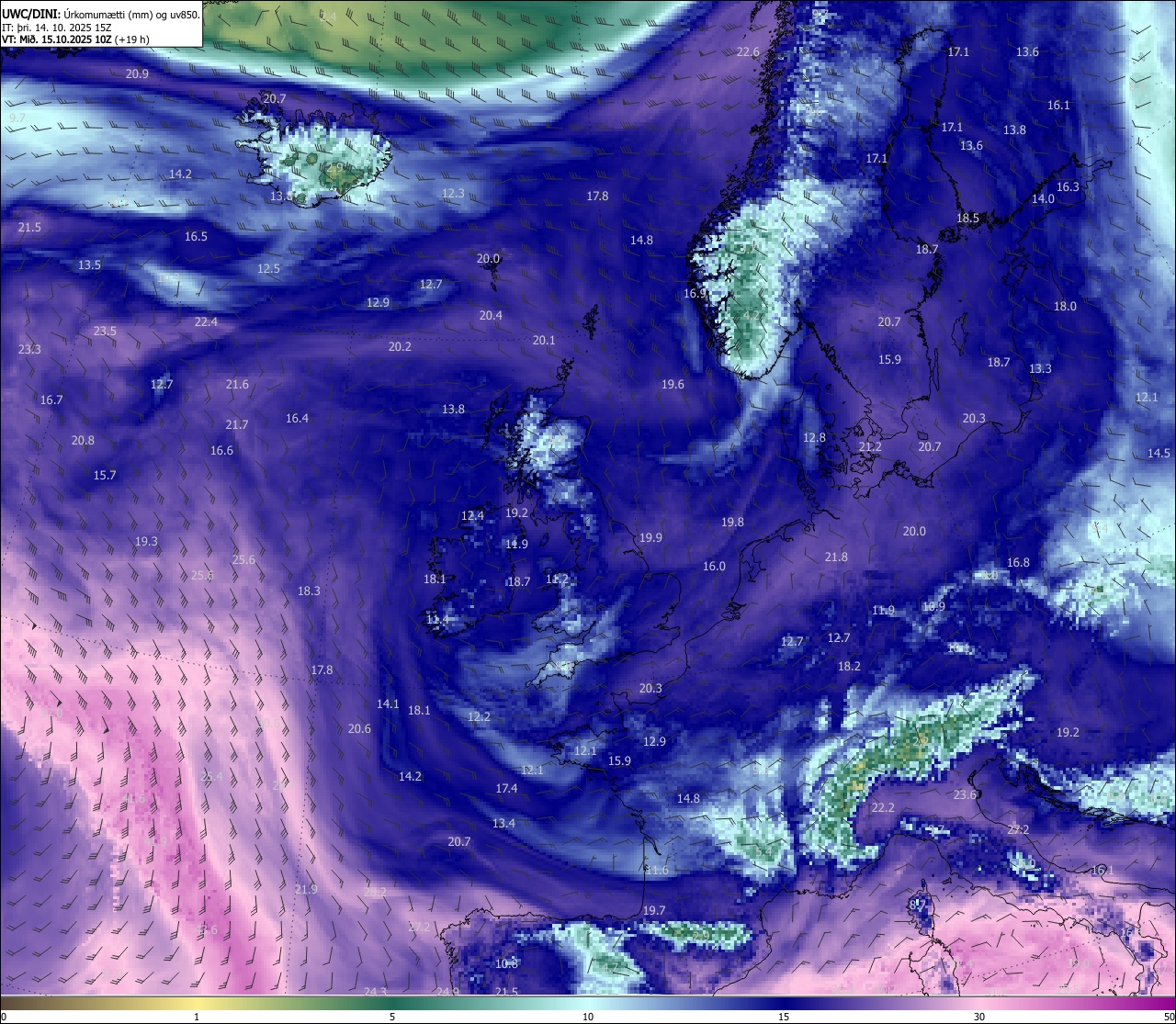The width and height of the screenshot is (1176, 1024).
Task: Click the 13.3 value on the map
Action: pos(1041,369)
